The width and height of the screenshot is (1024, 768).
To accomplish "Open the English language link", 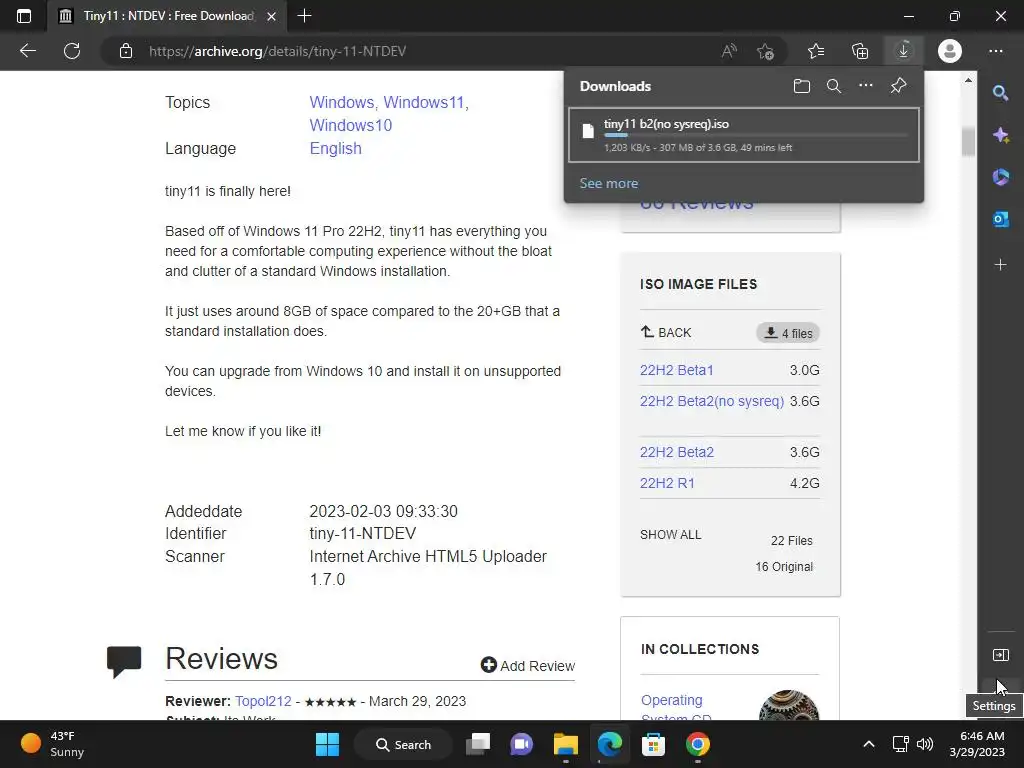I will point(336,149).
